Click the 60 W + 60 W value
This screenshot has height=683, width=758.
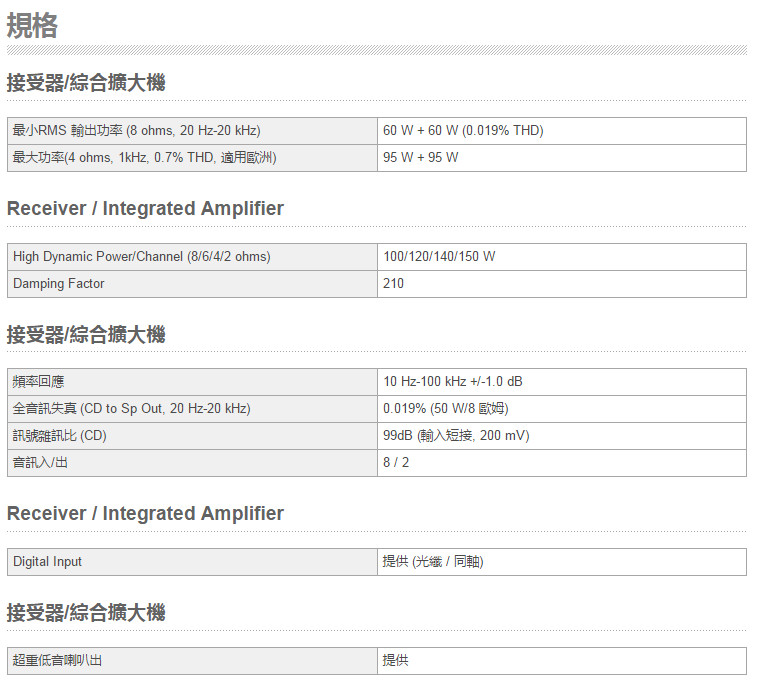(x=463, y=131)
